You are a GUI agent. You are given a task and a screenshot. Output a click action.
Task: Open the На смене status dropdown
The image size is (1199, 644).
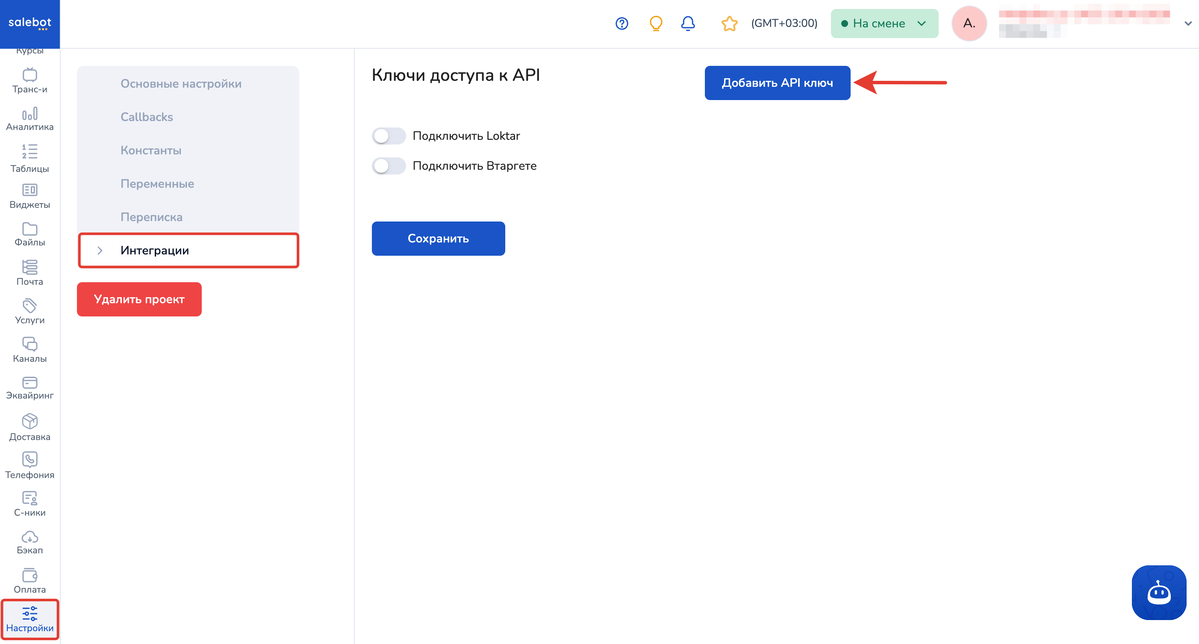coord(885,24)
